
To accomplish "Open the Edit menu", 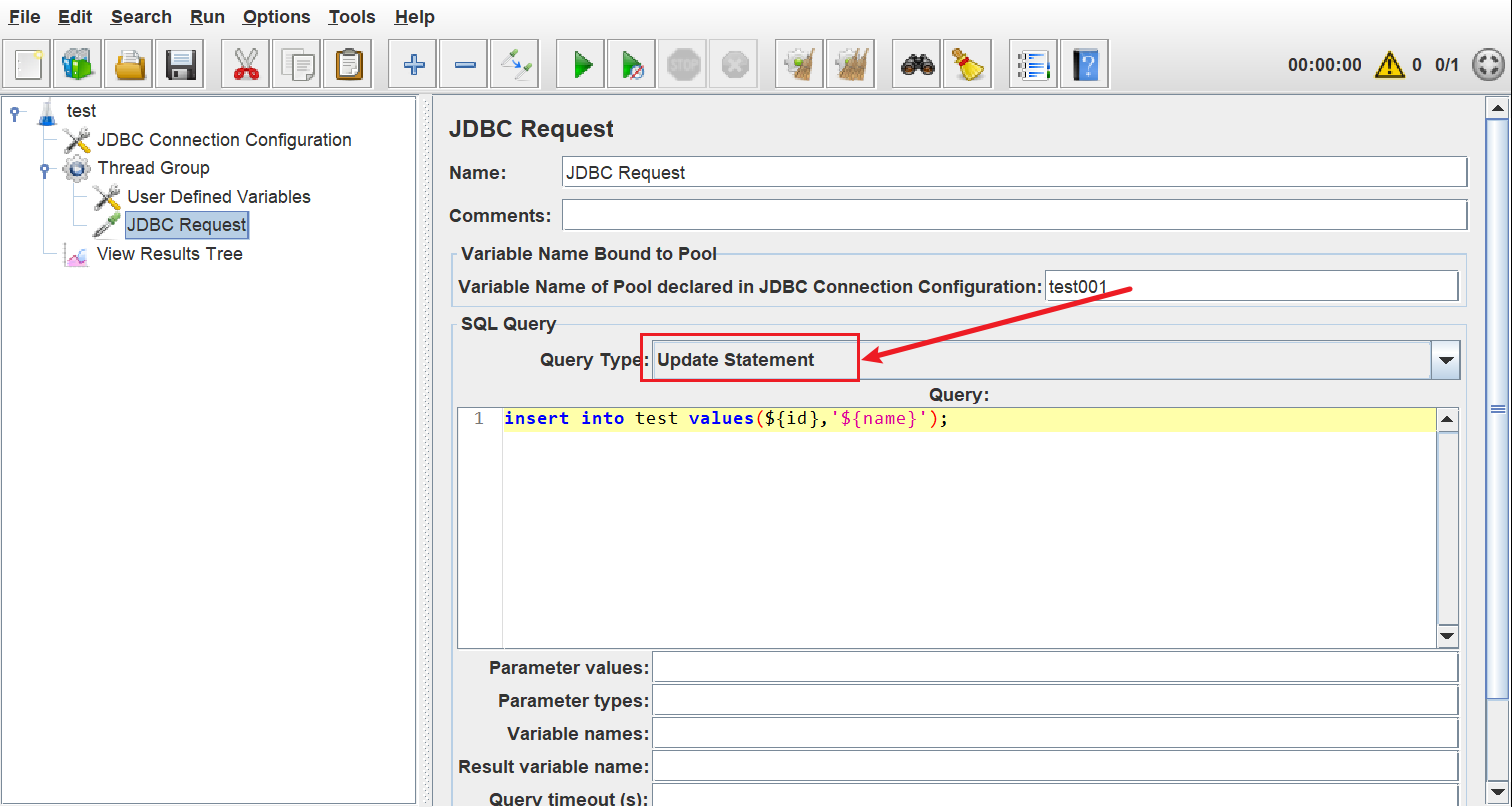I will [x=75, y=17].
